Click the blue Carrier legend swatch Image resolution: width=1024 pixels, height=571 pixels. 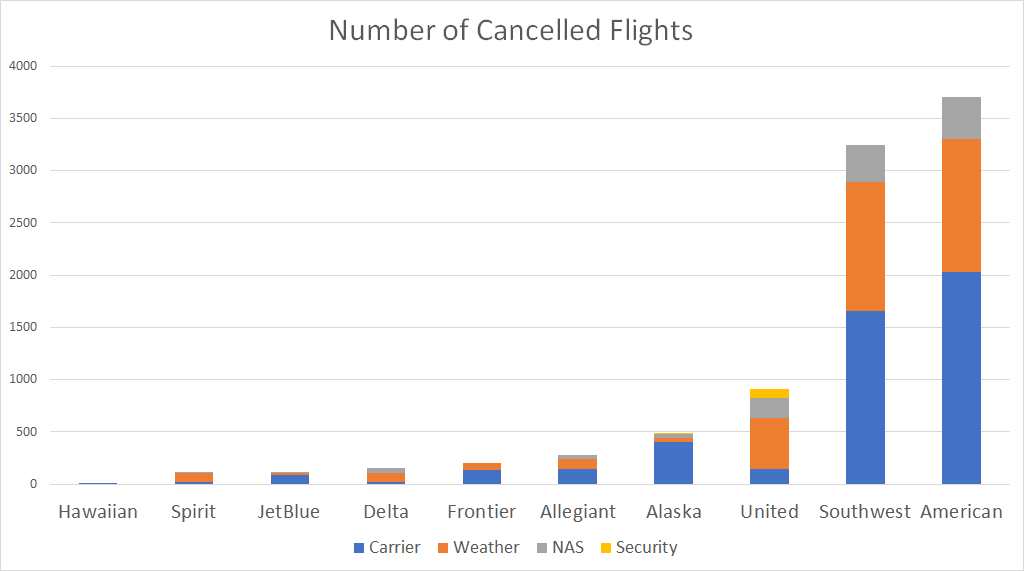point(359,548)
